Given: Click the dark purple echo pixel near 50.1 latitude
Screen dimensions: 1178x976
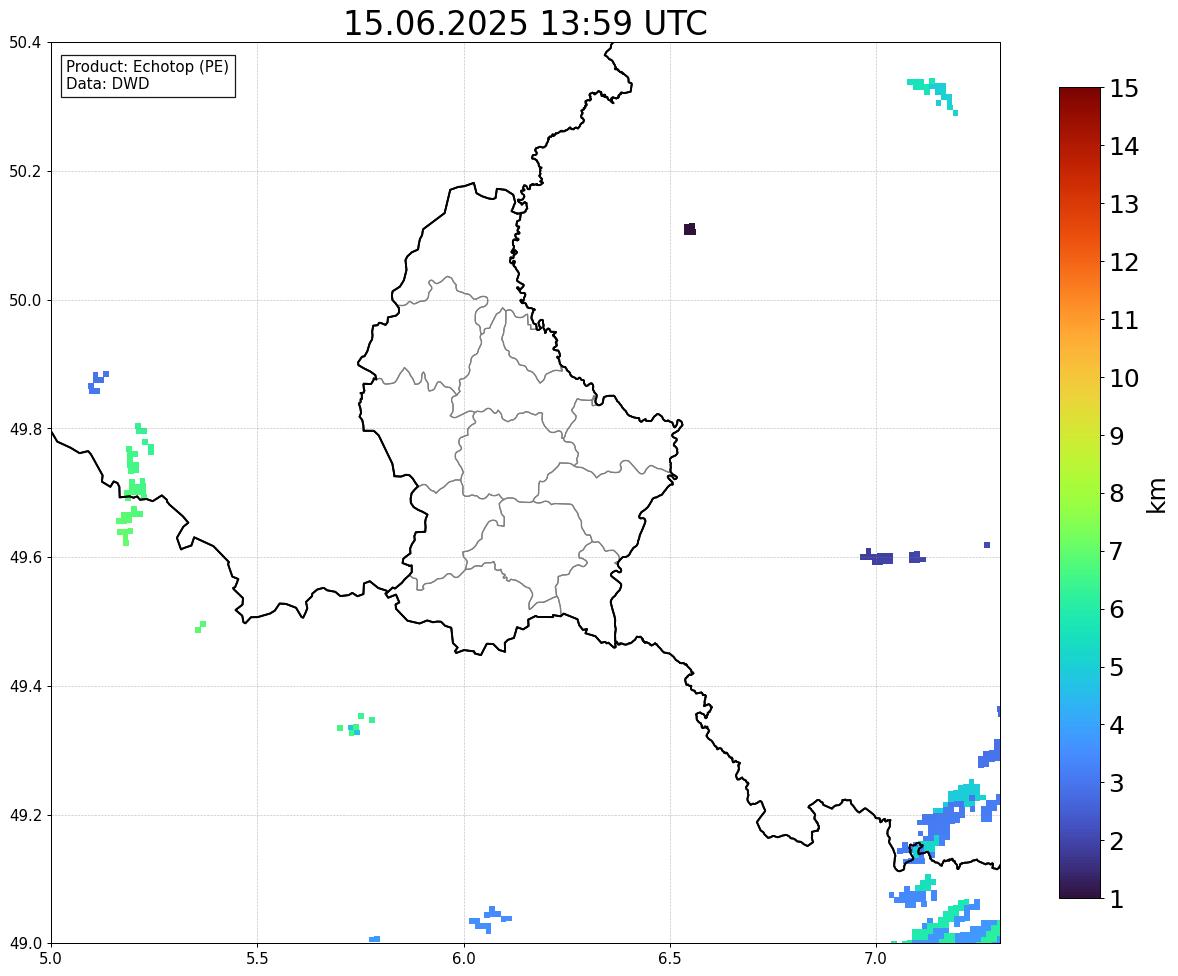Looking at the screenshot, I should pos(690,229).
